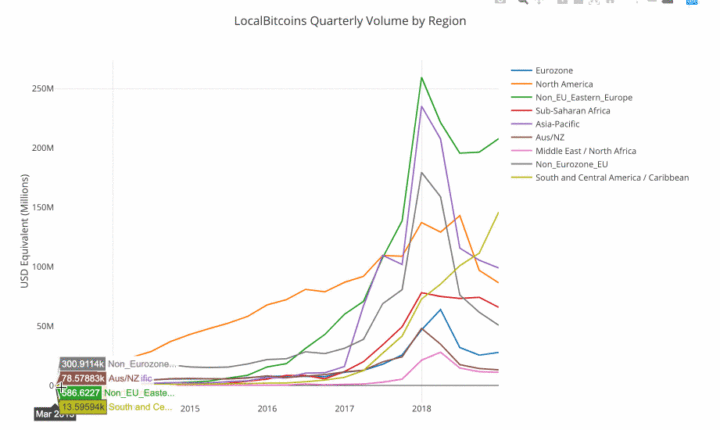
Task: Click the USD Equivalent (Millions) axis title
Action: point(24,231)
